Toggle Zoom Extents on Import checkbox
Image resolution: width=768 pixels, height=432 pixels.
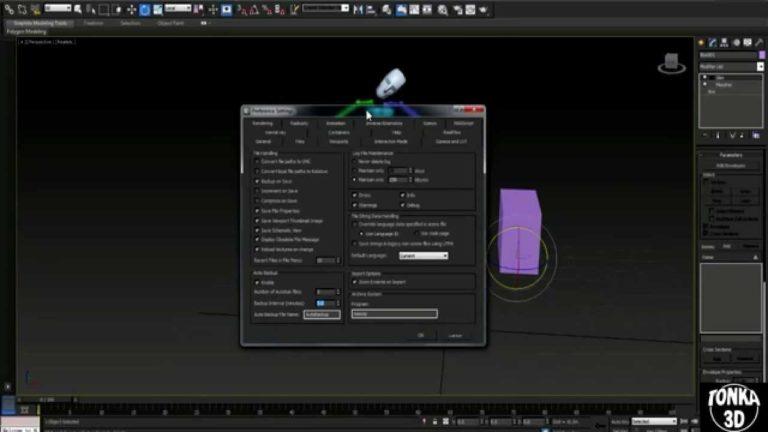click(x=355, y=282)
